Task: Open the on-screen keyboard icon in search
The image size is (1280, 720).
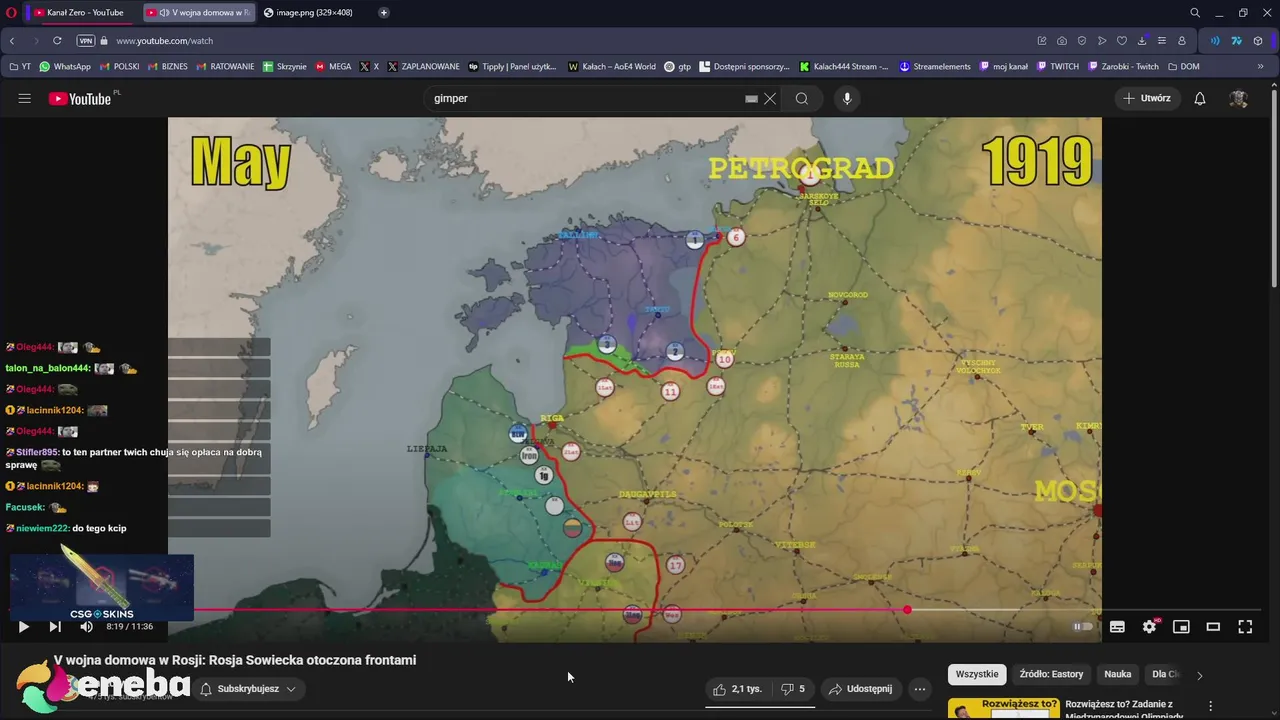Action: (x=751, y=99)
